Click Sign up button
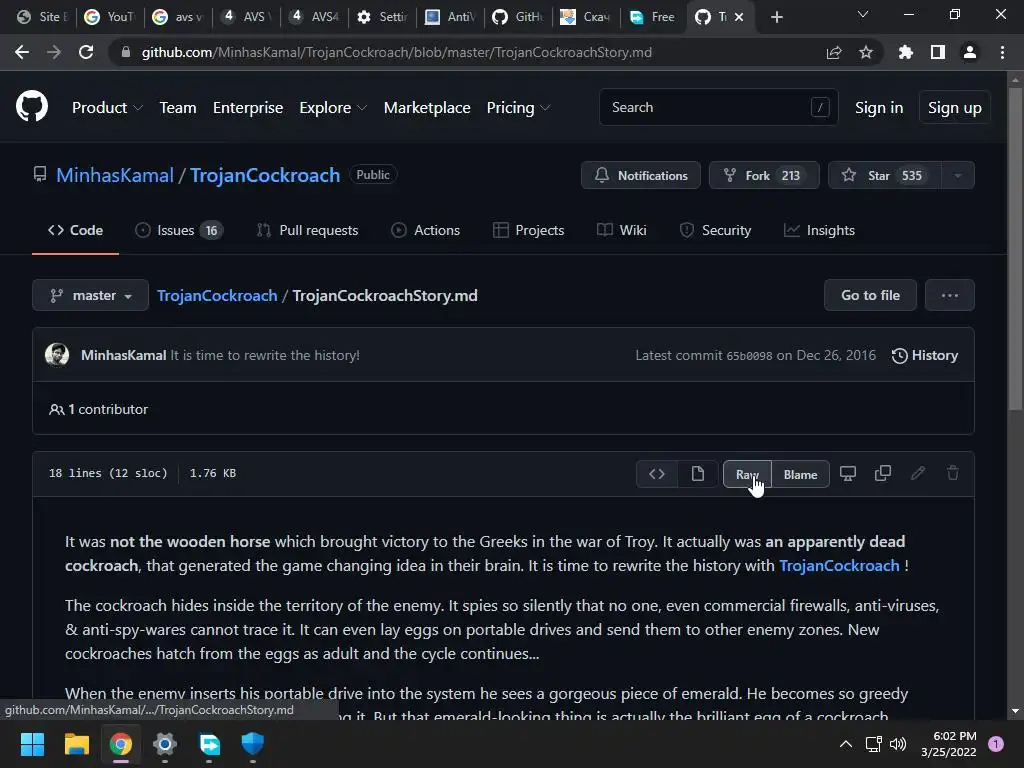The image size is (1024, 768). point(954,108)
